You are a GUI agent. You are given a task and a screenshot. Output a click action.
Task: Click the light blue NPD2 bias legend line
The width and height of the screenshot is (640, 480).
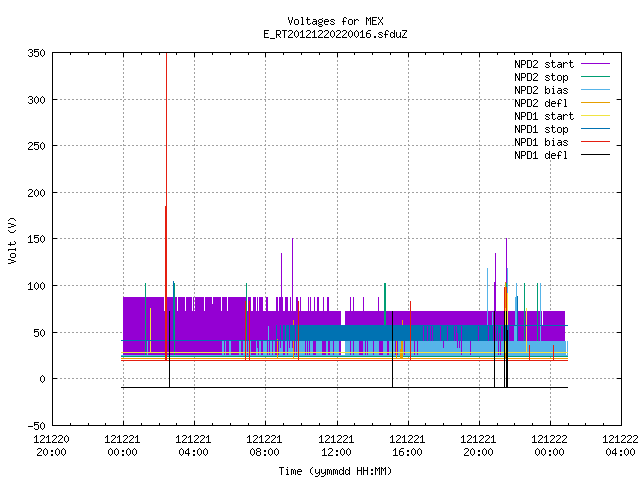[595, 89]
